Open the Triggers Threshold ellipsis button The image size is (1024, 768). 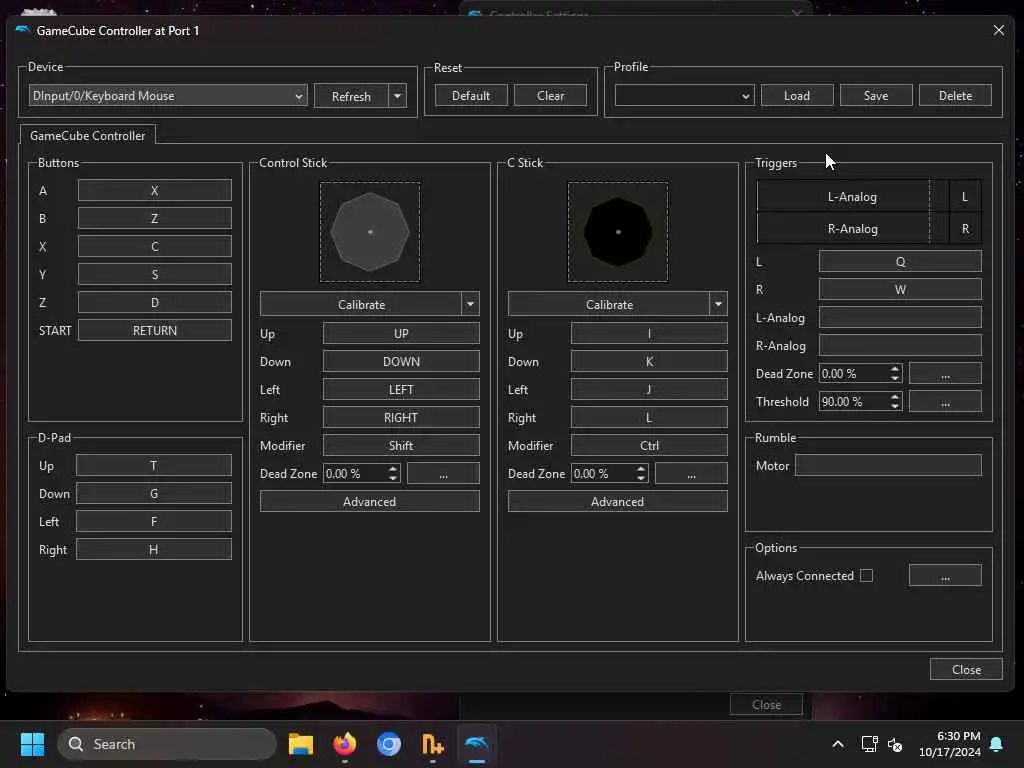(945, 402)
